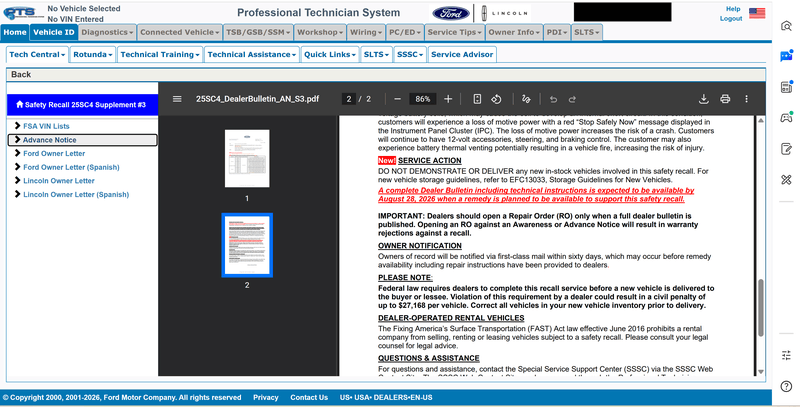The width and height of the screenshot is (800, 407).
Task: Click the PDF page number field
Action: 348,99
